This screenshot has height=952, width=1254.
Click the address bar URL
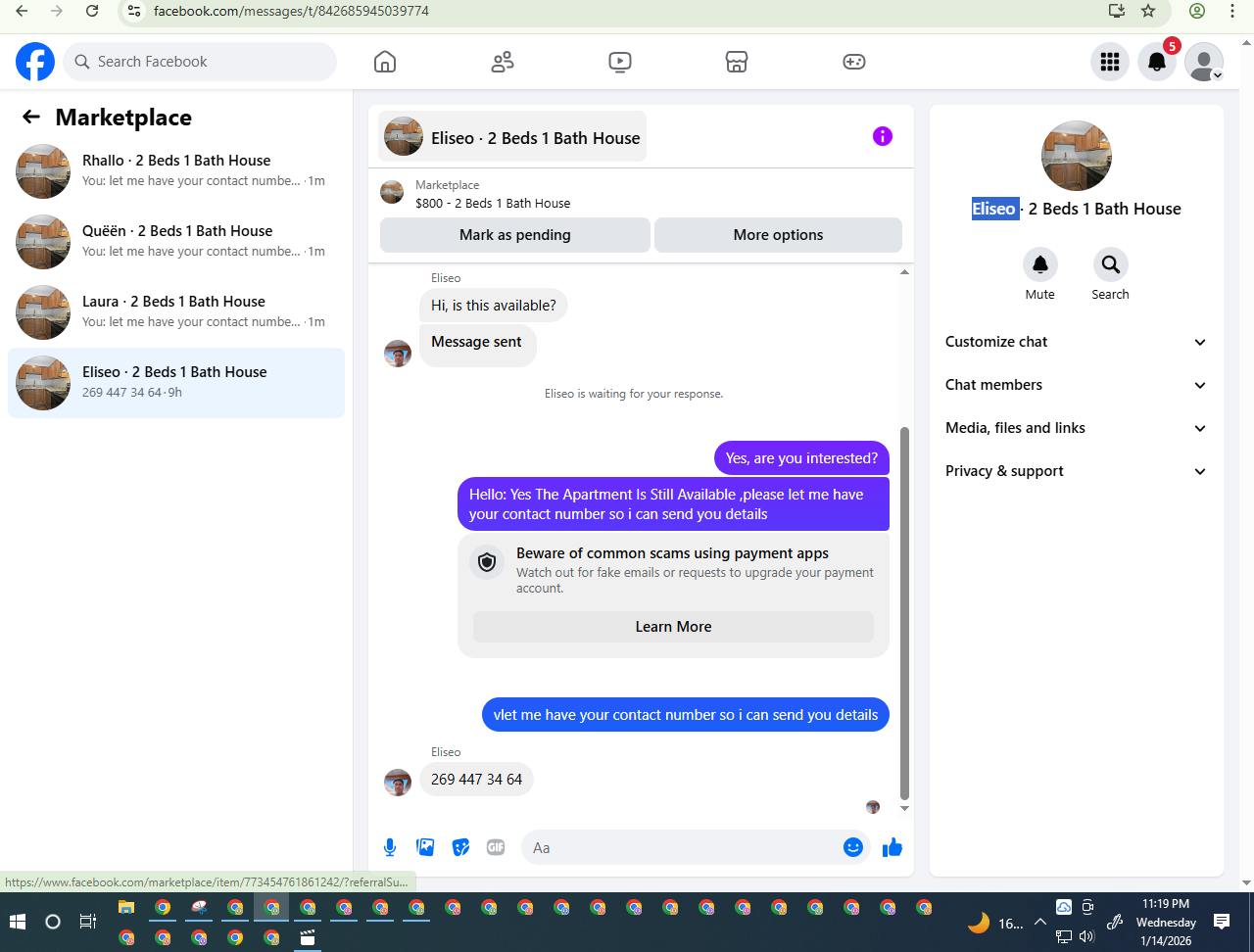(291, 11)
